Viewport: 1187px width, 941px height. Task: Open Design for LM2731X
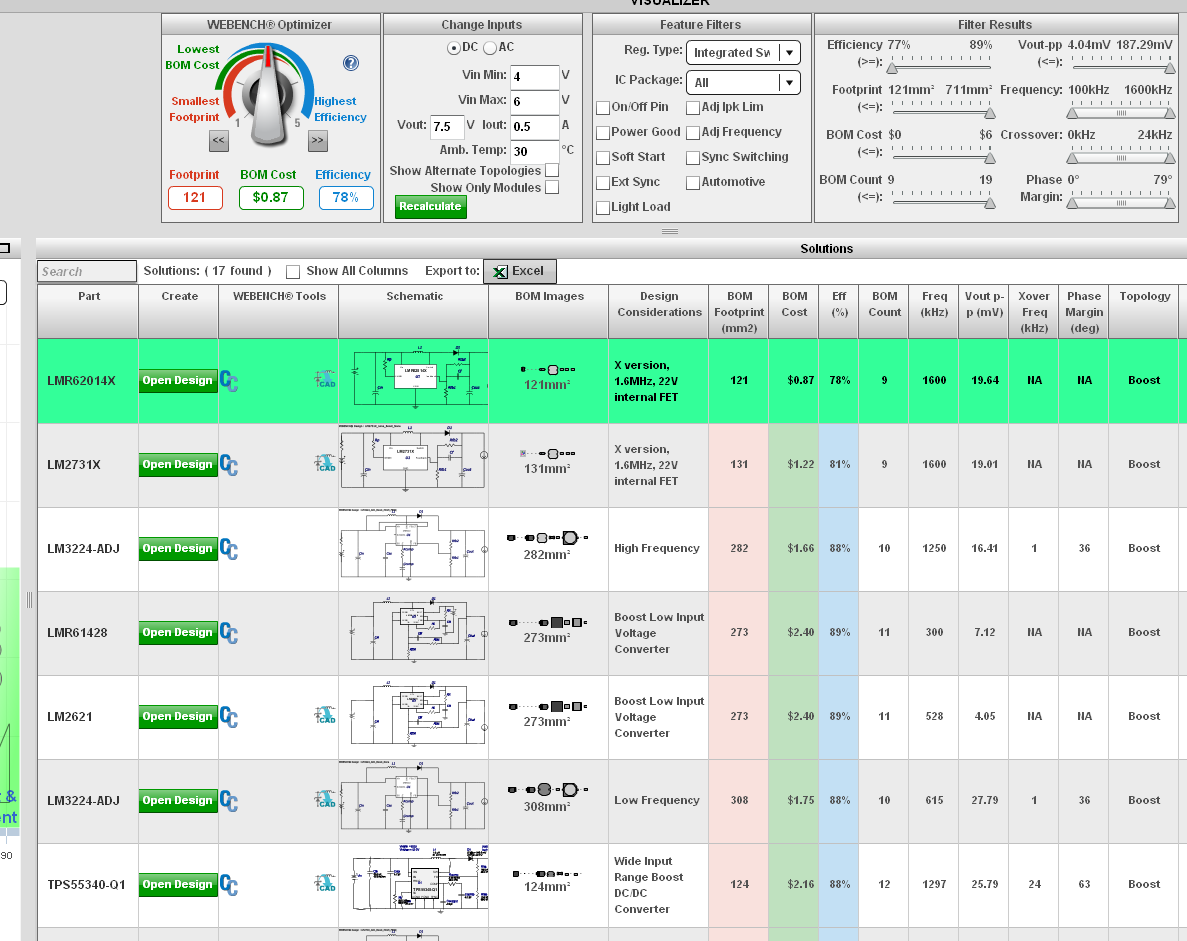pos(178,465)
